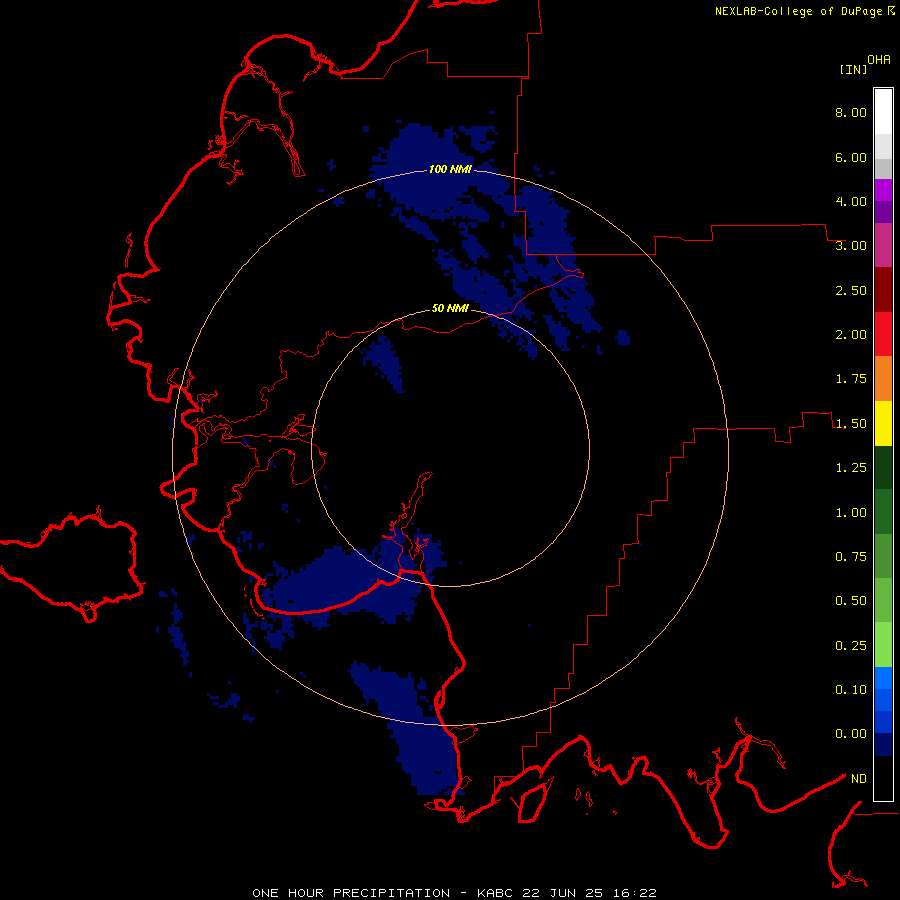Viewport: 900px width, 900px height.
Task: Click the [IN] units label
Action: 853,69
